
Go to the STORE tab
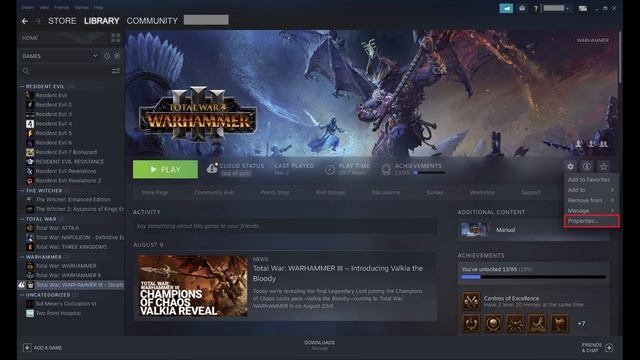click(x=62, y=21)
